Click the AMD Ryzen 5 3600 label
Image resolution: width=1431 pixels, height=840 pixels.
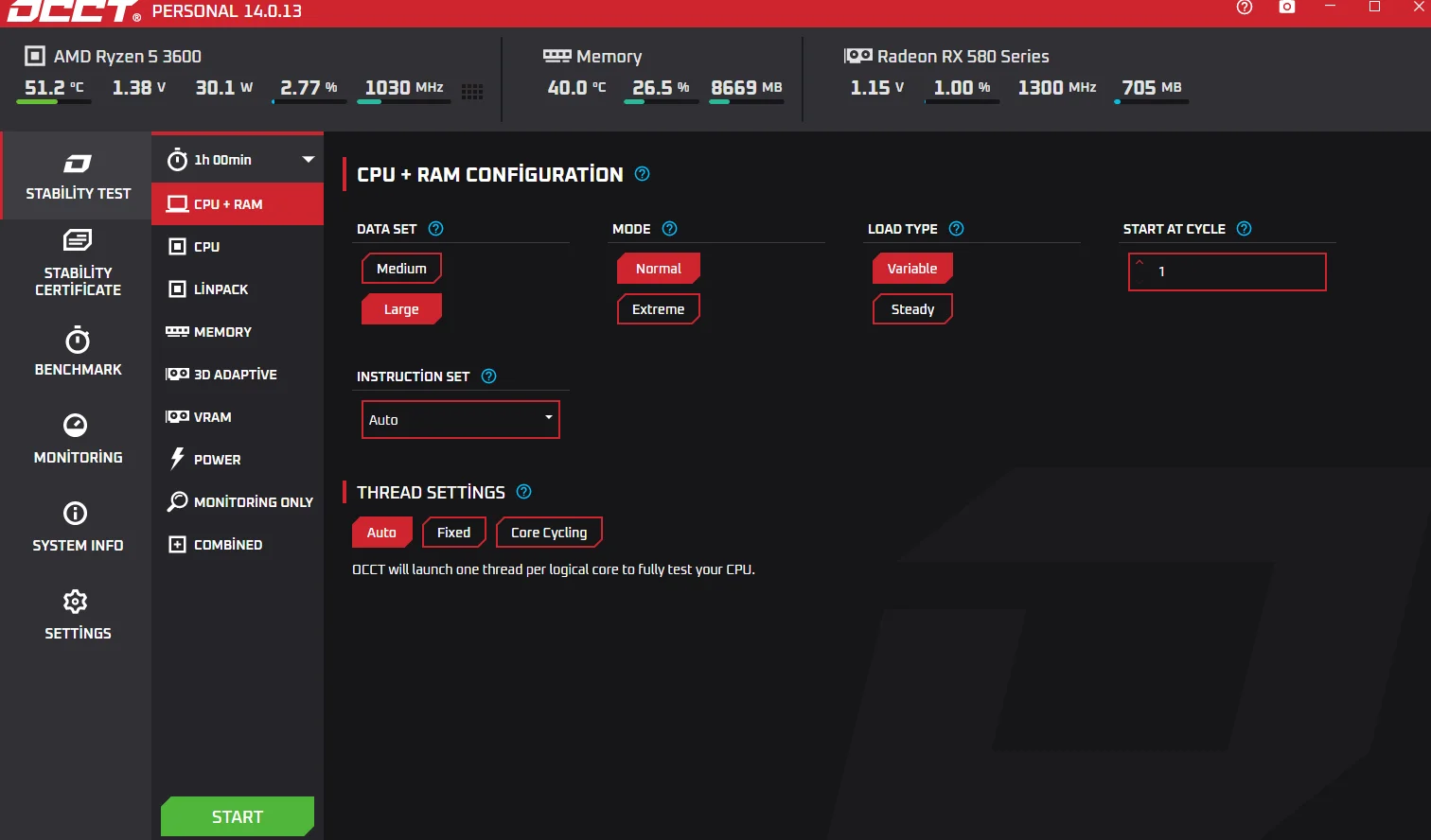pyautogui.click(x=128, y=57)
